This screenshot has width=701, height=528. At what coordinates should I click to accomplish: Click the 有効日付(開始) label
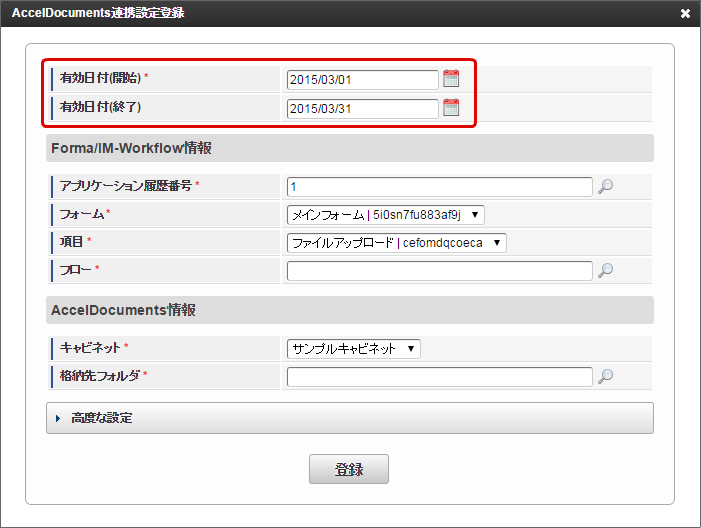pos(101,78)
